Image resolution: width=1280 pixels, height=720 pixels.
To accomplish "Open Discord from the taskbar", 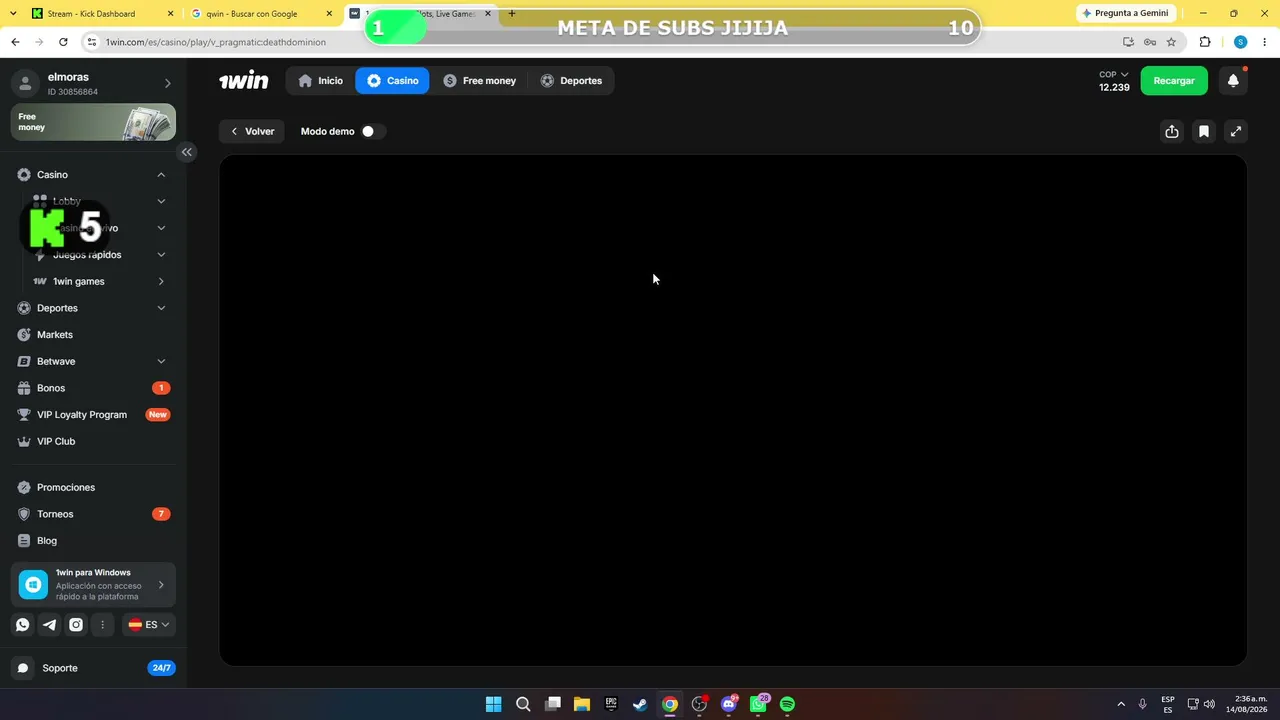I will point(728,704).
